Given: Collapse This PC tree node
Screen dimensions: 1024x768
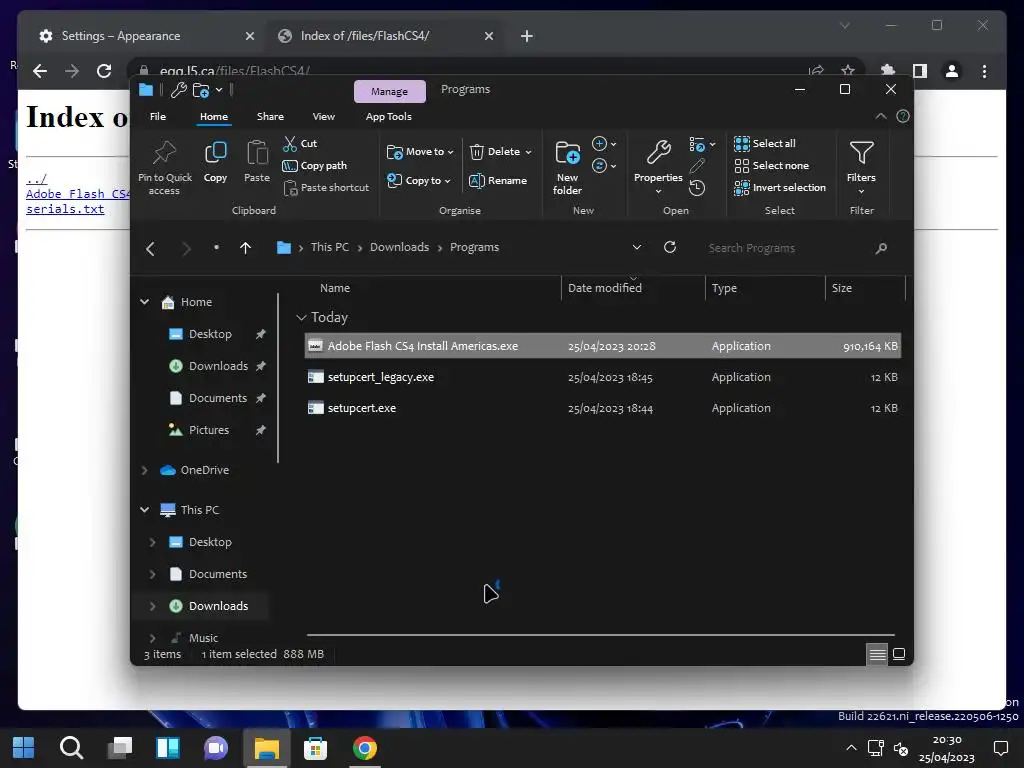Looking at the screenshot, I should (x=144, y=510).
